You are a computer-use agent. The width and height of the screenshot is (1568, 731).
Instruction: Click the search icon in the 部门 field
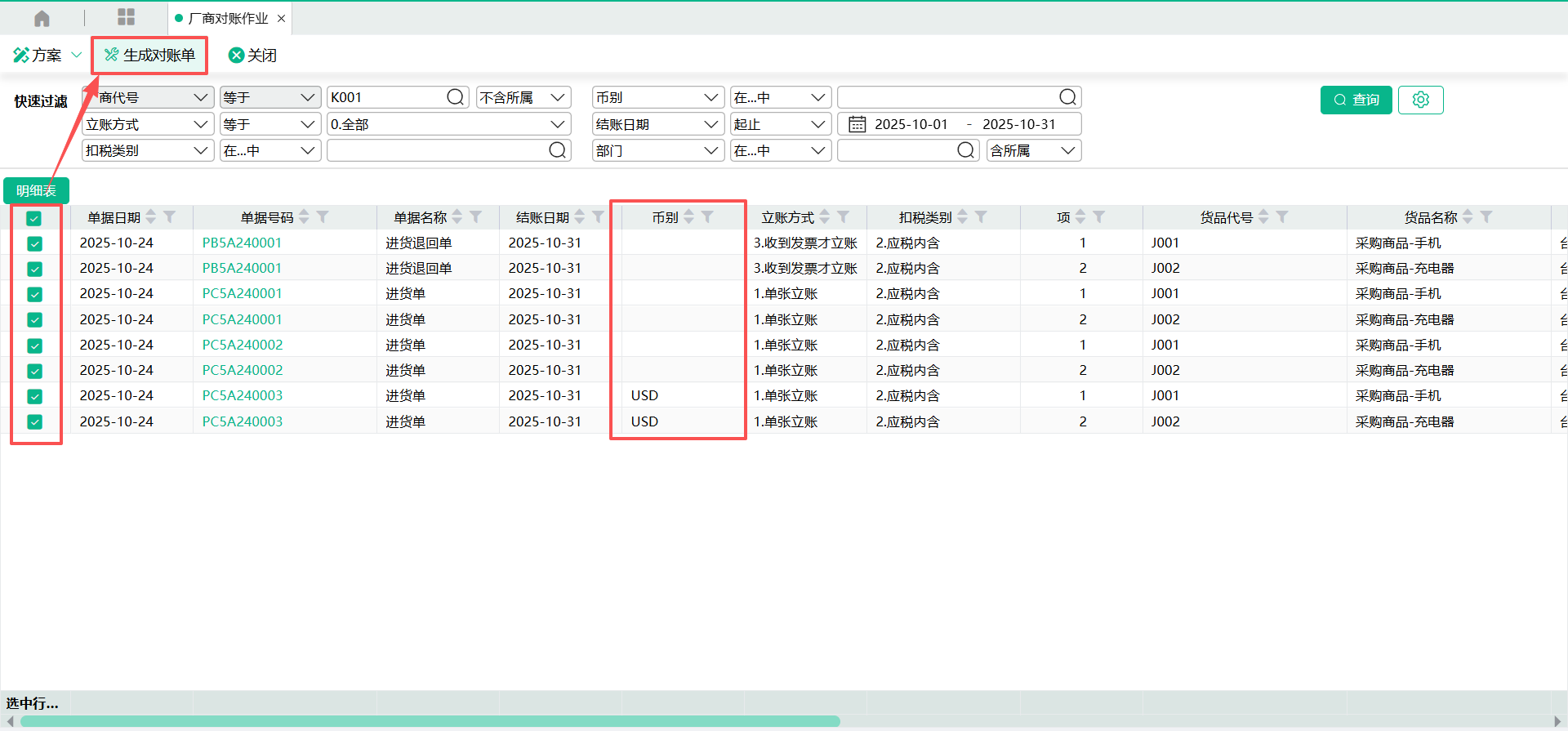[965, 150]
